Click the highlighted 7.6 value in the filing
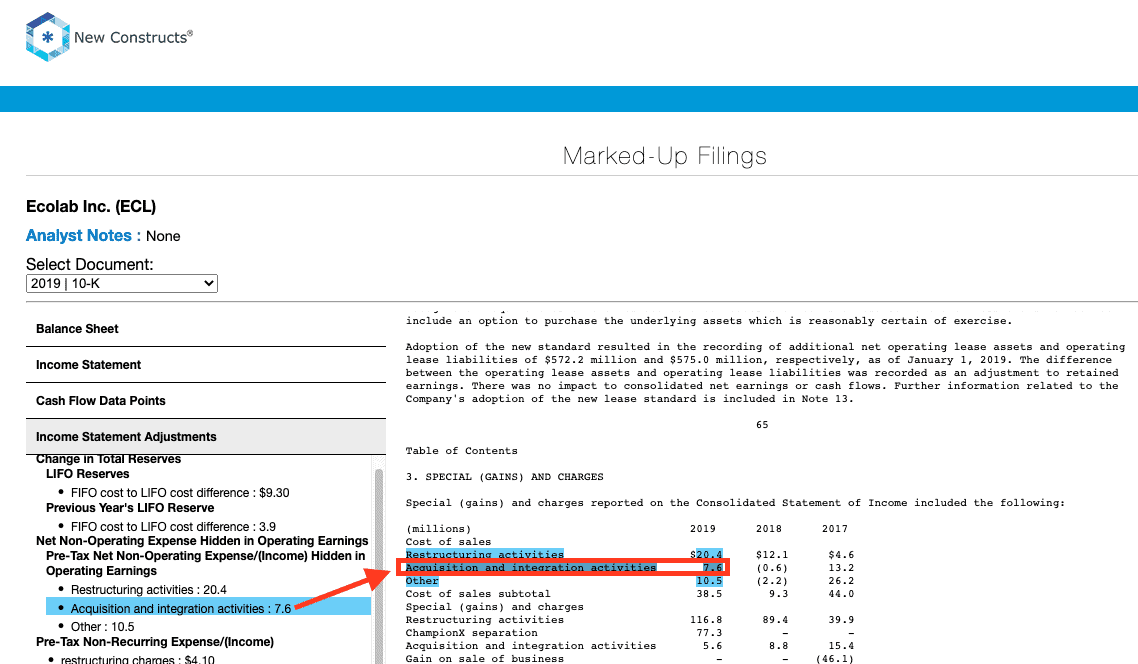Screen dimensions: 1138x664 [x=713, y=567]
